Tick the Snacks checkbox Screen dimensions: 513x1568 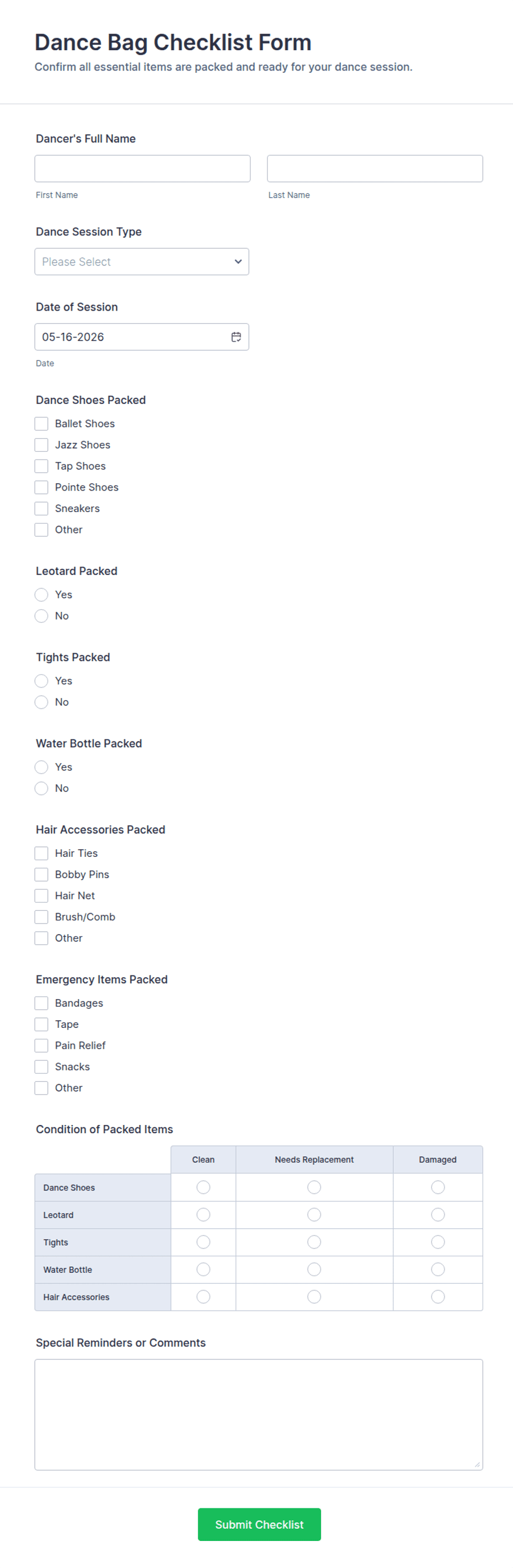(x=41, y=1066)
